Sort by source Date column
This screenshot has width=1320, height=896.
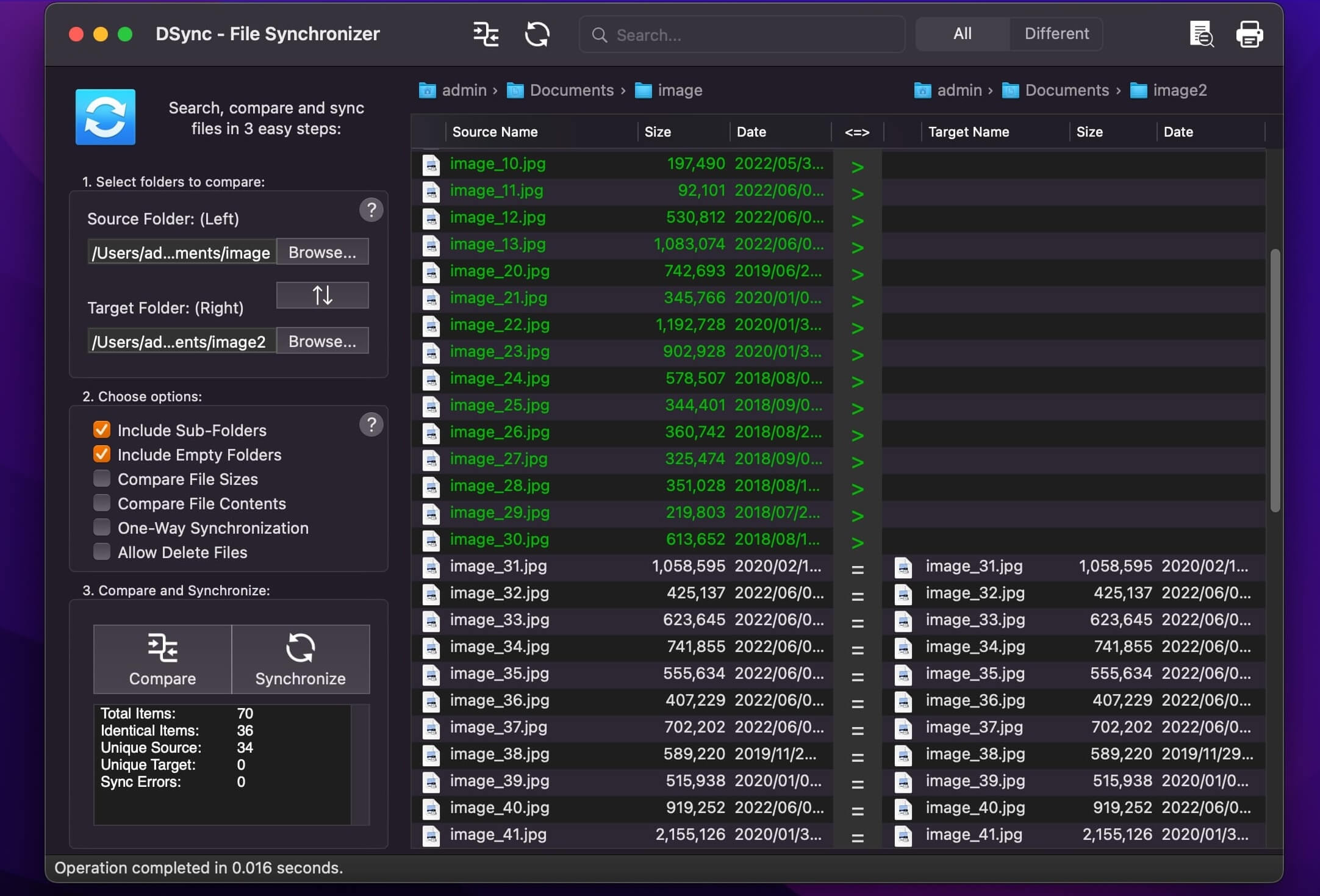click(x=781, y=132)
